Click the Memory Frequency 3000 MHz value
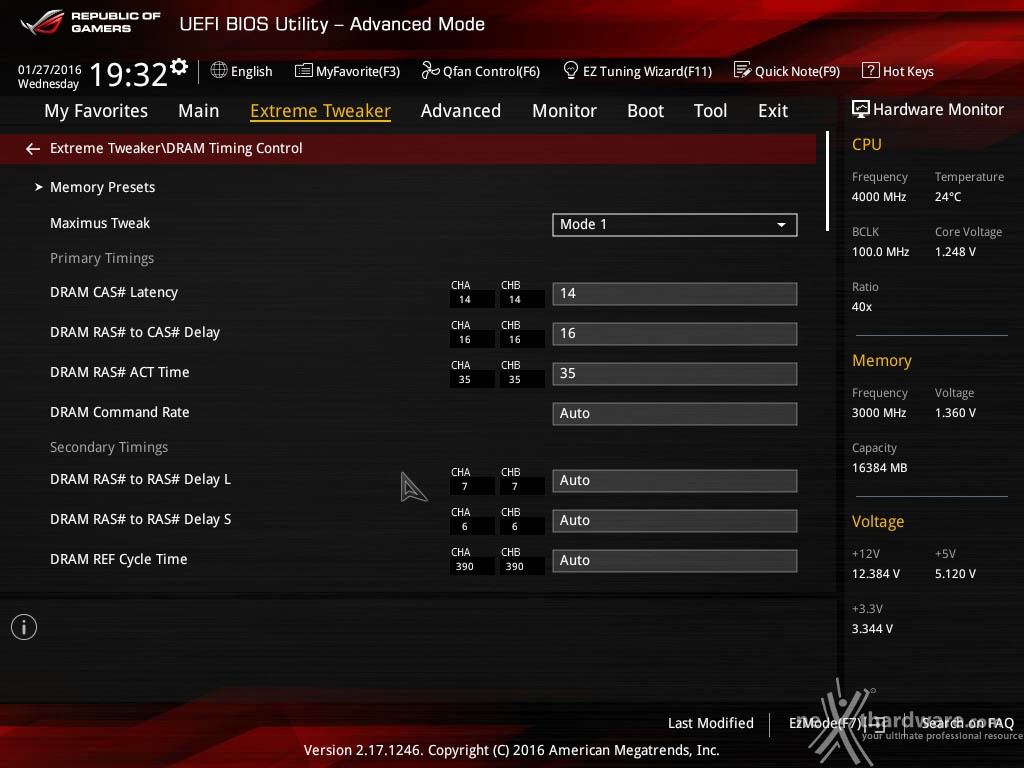Image resolution: width=1024 pixels, height=768 pixels. point(878,413)
